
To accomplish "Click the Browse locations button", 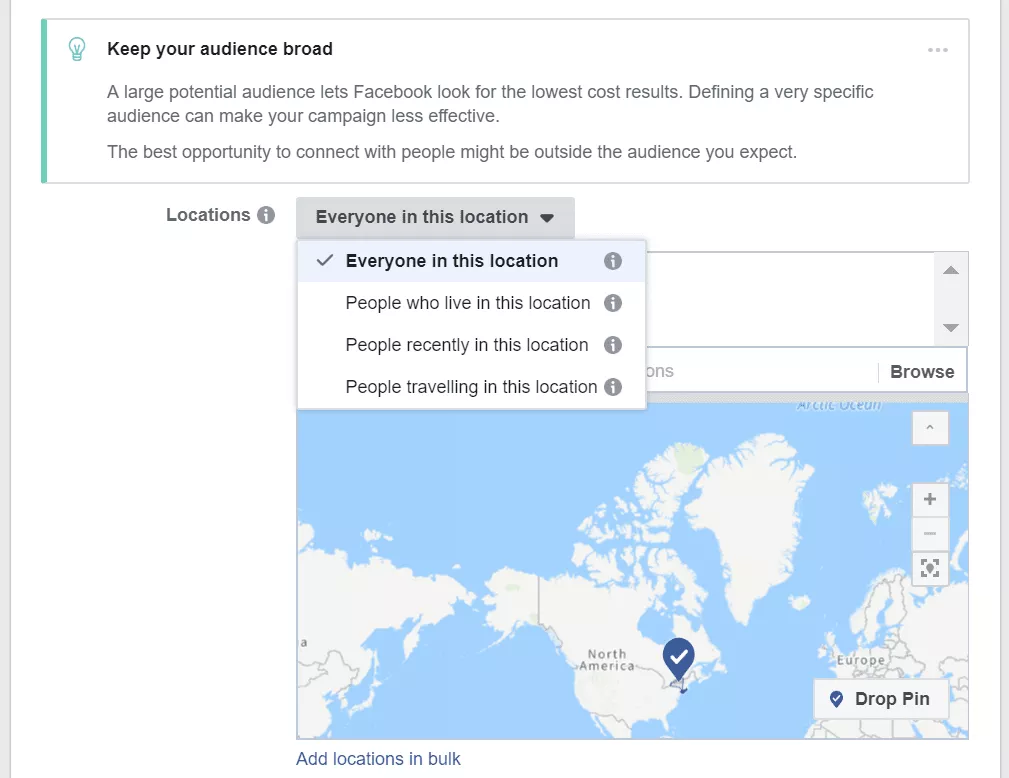I will pos(922,372).
